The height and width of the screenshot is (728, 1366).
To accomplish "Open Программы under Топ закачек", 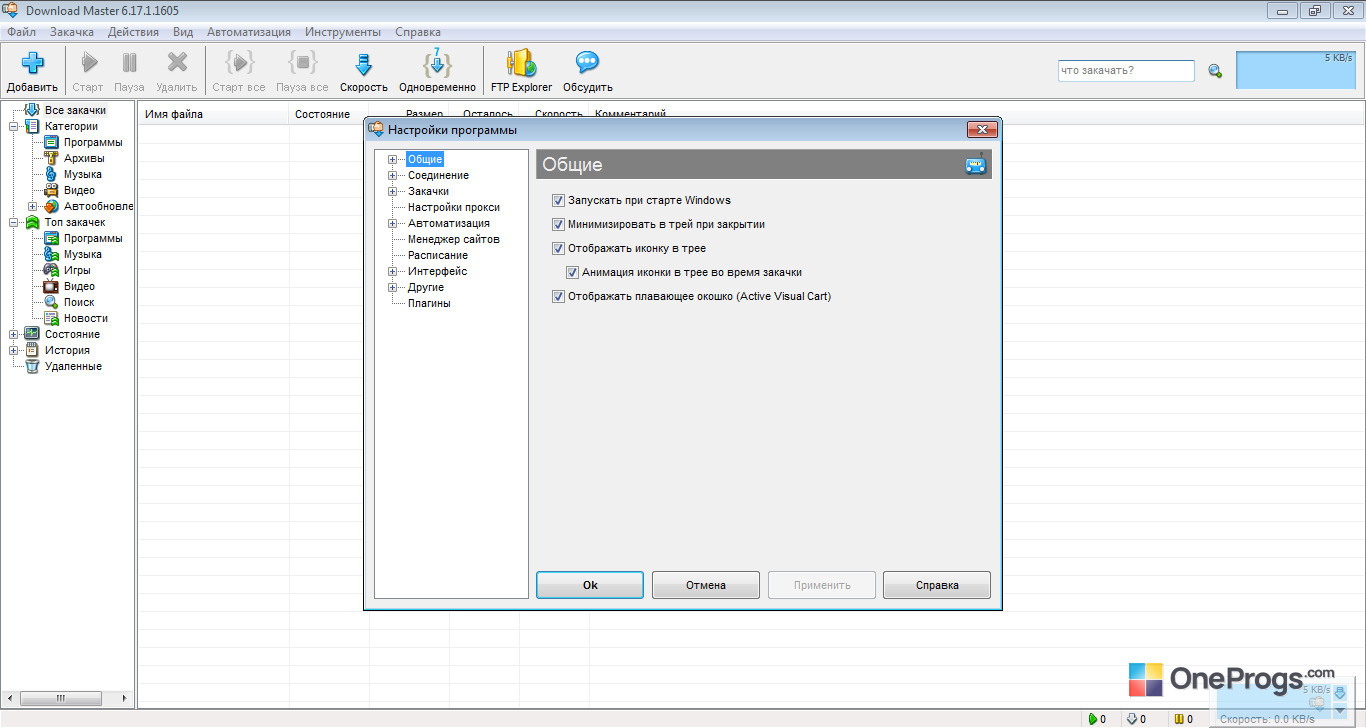I will pyautogui.click(x=93, y=238).
